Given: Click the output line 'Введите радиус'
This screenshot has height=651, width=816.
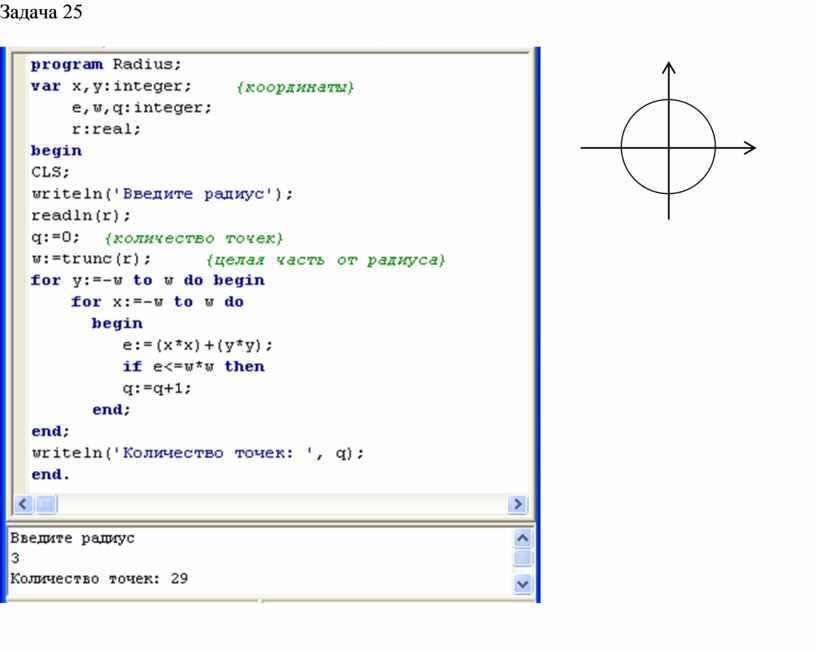Looking at the screenshot, I should pos(72,538).
